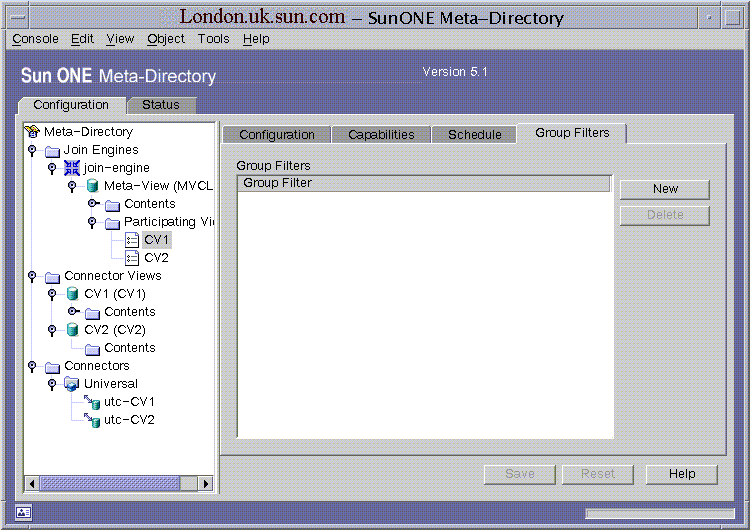Click the disabled Delete button
Image resolution: width=750 pixels, height=530 pixels.
665,215
